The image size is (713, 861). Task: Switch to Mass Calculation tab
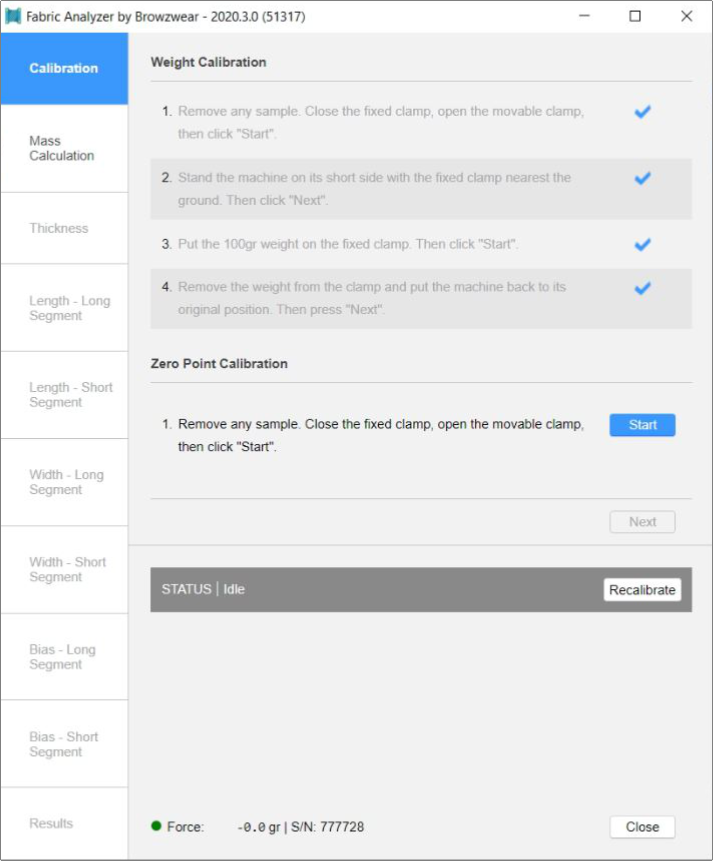click(64, 148)
